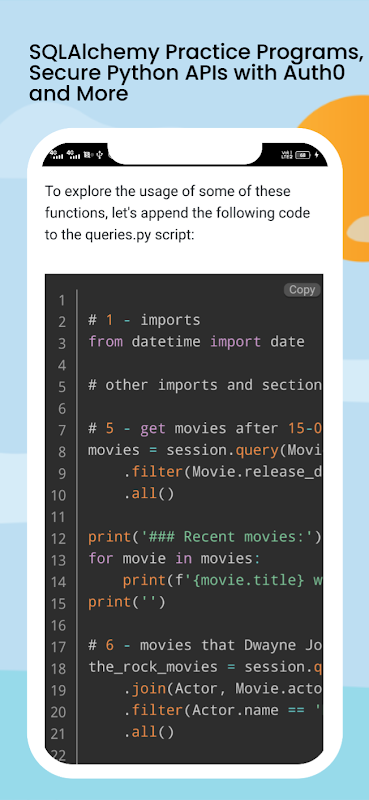Tap the SIM card status icon

click(87, 154)
